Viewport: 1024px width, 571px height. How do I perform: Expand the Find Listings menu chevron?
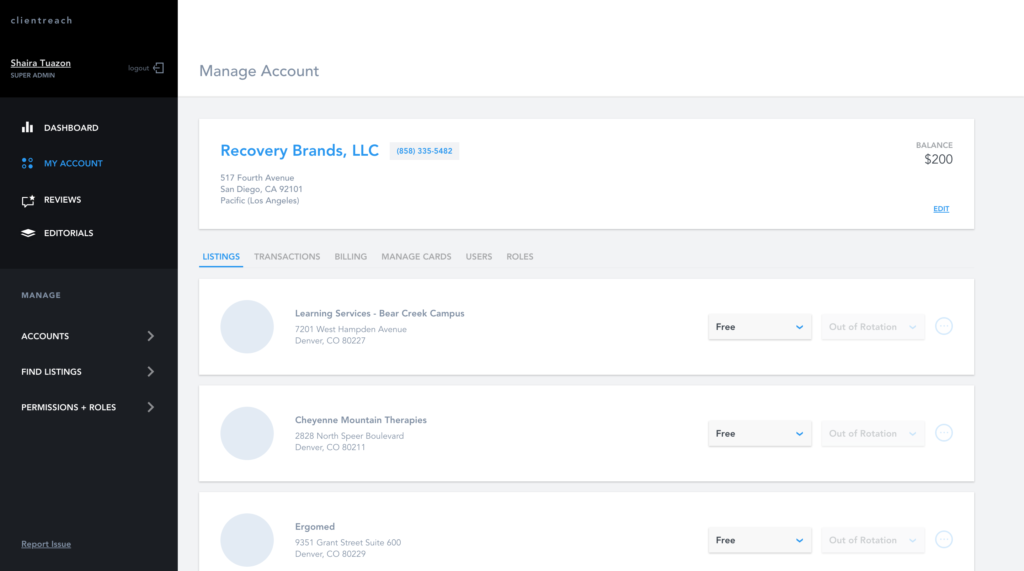point(151,372)
